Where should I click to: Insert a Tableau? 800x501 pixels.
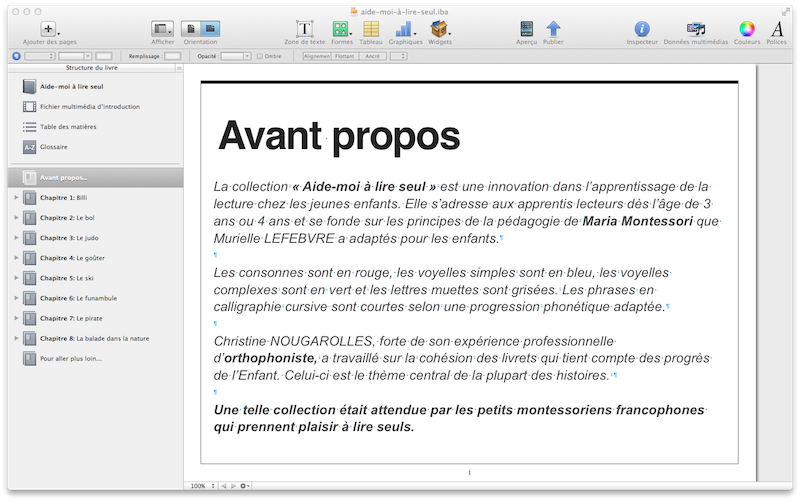(371, 29)
